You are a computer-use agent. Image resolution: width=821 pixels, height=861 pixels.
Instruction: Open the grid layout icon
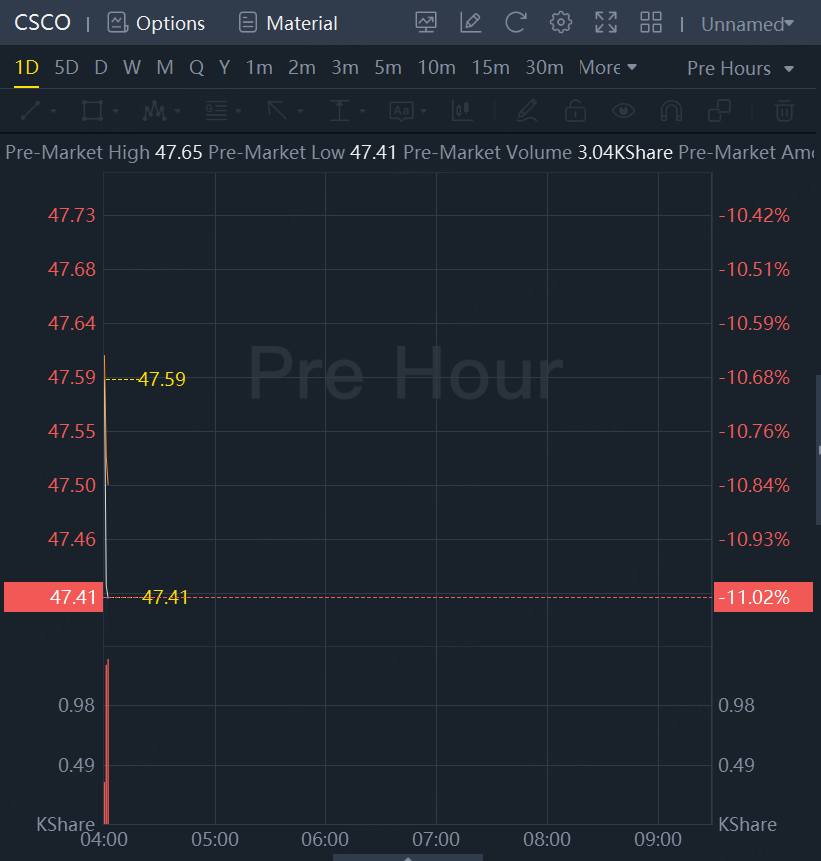651,23
